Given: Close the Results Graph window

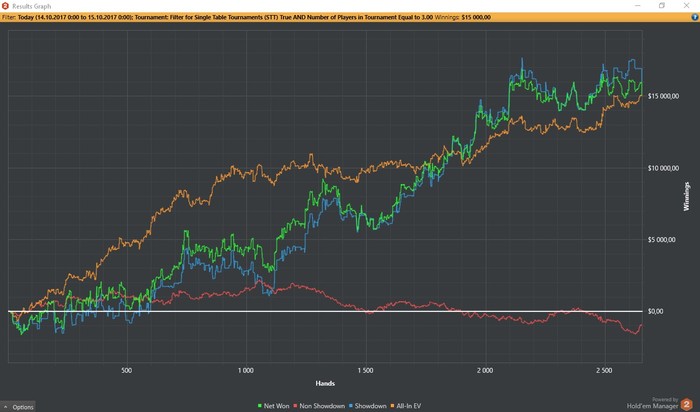Looking at the screenshot, I should pos(686,6).
